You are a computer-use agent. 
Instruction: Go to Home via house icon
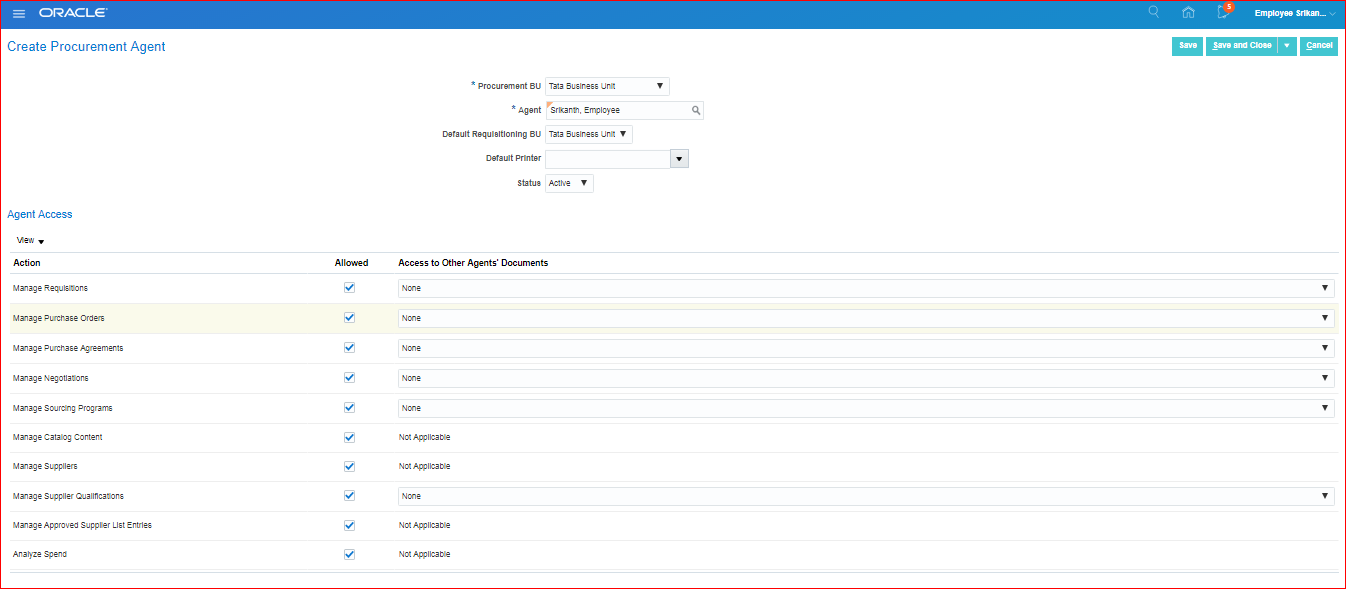point(1188,13)
